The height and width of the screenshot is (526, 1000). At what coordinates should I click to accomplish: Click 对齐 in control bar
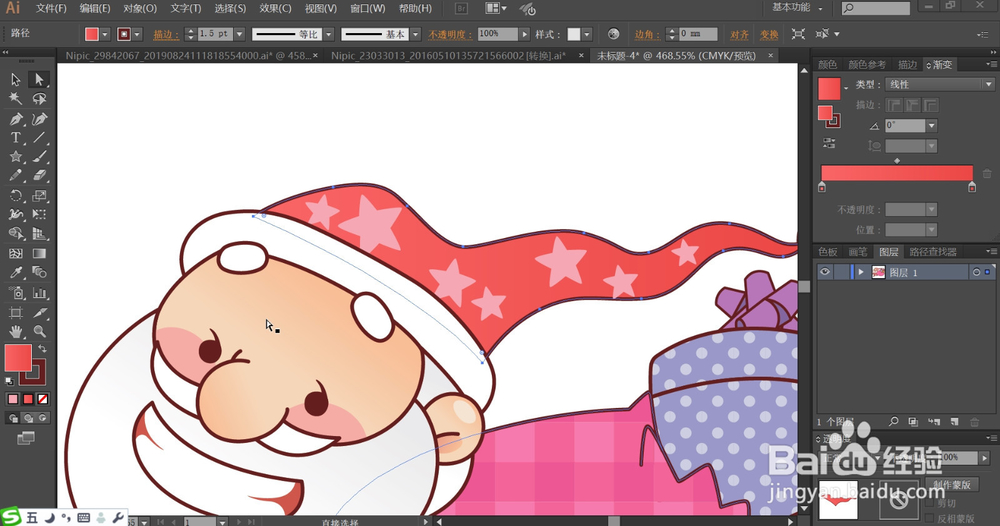click(x=739, y=34)
